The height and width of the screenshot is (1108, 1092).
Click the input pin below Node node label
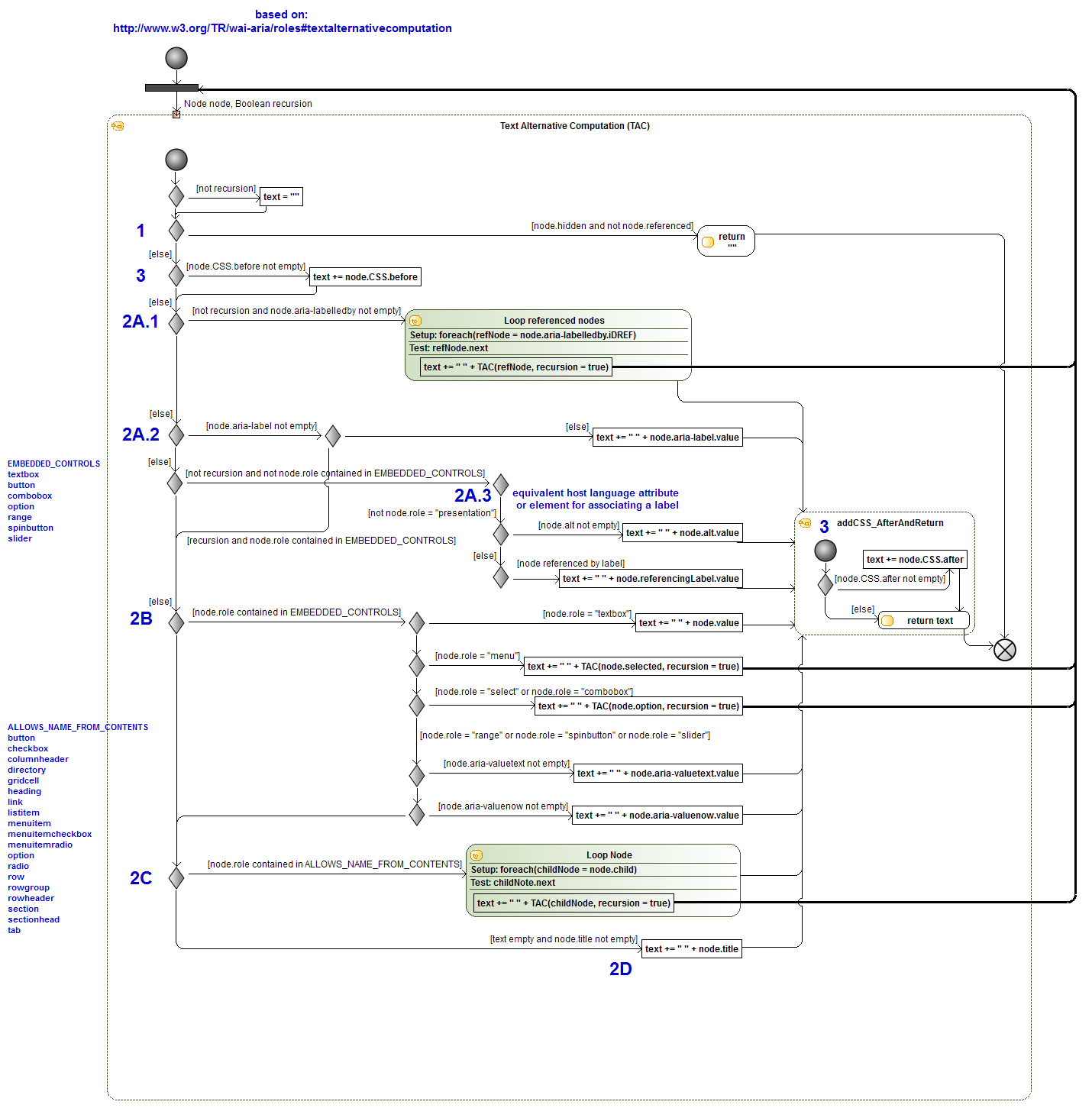pos(176,115)
